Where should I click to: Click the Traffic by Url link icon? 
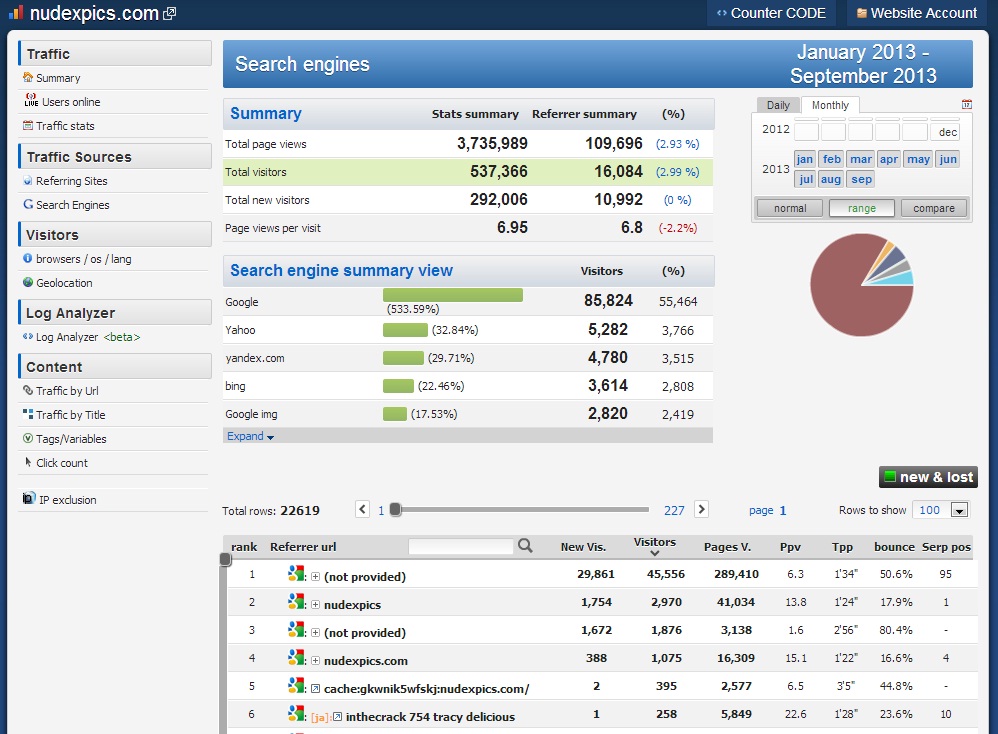pyautogui.click(x=28, y=390)
